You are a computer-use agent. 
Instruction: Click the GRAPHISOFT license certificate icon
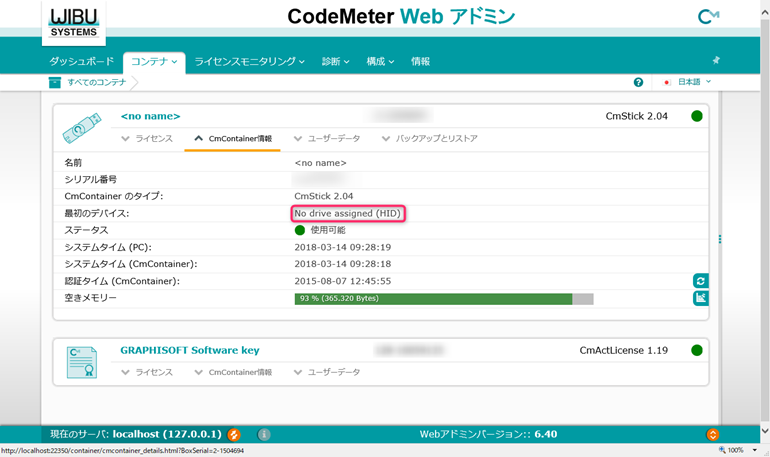[82, 362]
